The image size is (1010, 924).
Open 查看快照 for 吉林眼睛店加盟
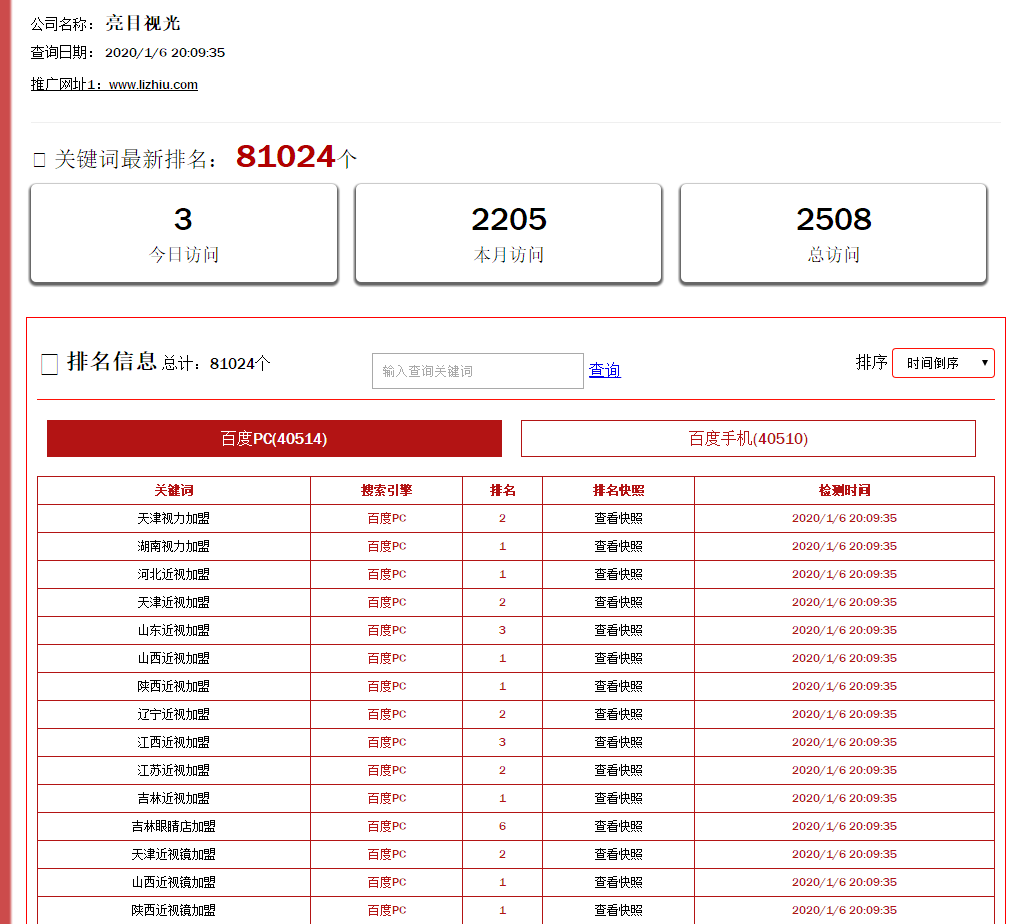[619, 826]
